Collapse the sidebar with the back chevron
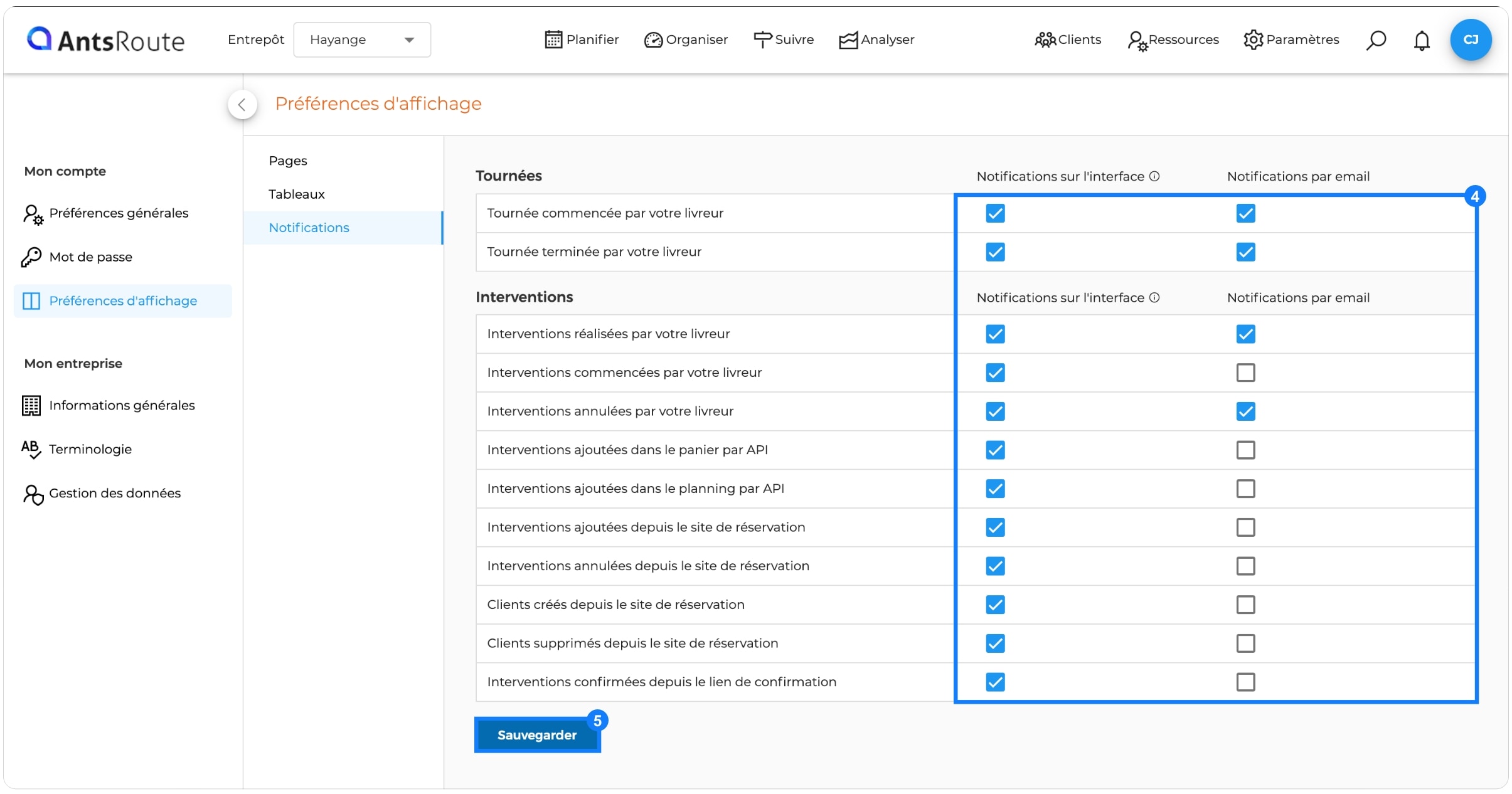 [x=242, y=105]
